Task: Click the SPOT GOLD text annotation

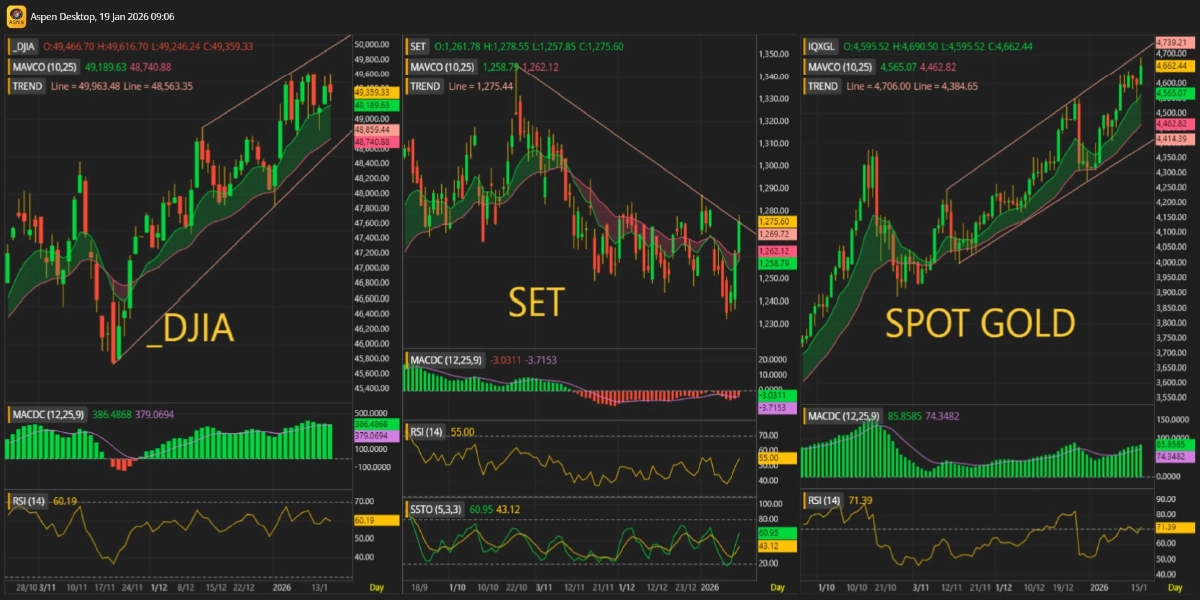Action: tap(980, 323)
